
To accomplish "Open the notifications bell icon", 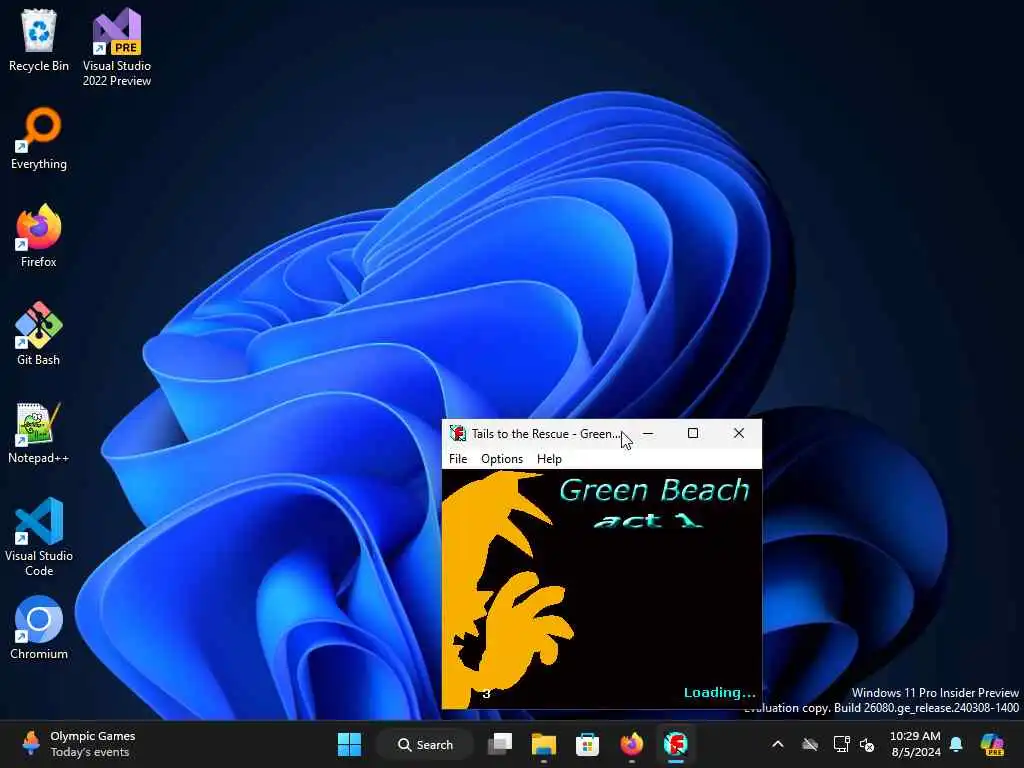I will tap(956, 744).
